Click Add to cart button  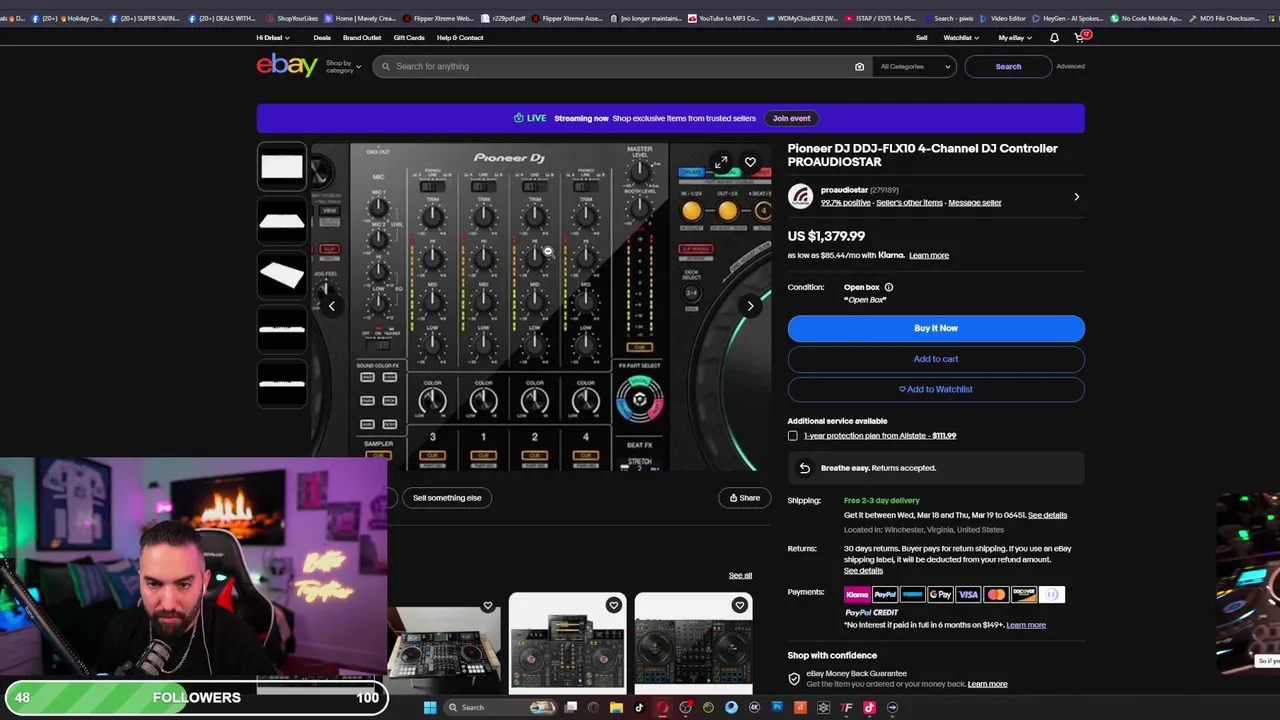936,359
